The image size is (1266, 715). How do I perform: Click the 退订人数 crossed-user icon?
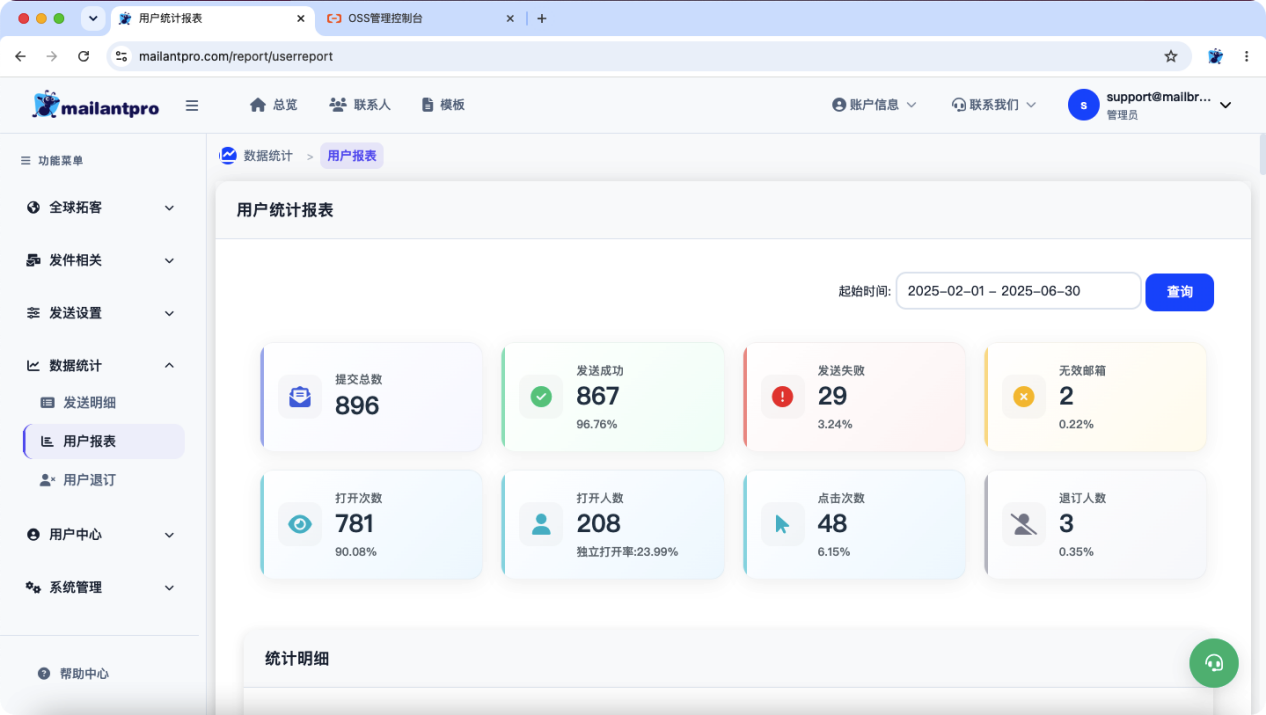(x=1024, y=524)
